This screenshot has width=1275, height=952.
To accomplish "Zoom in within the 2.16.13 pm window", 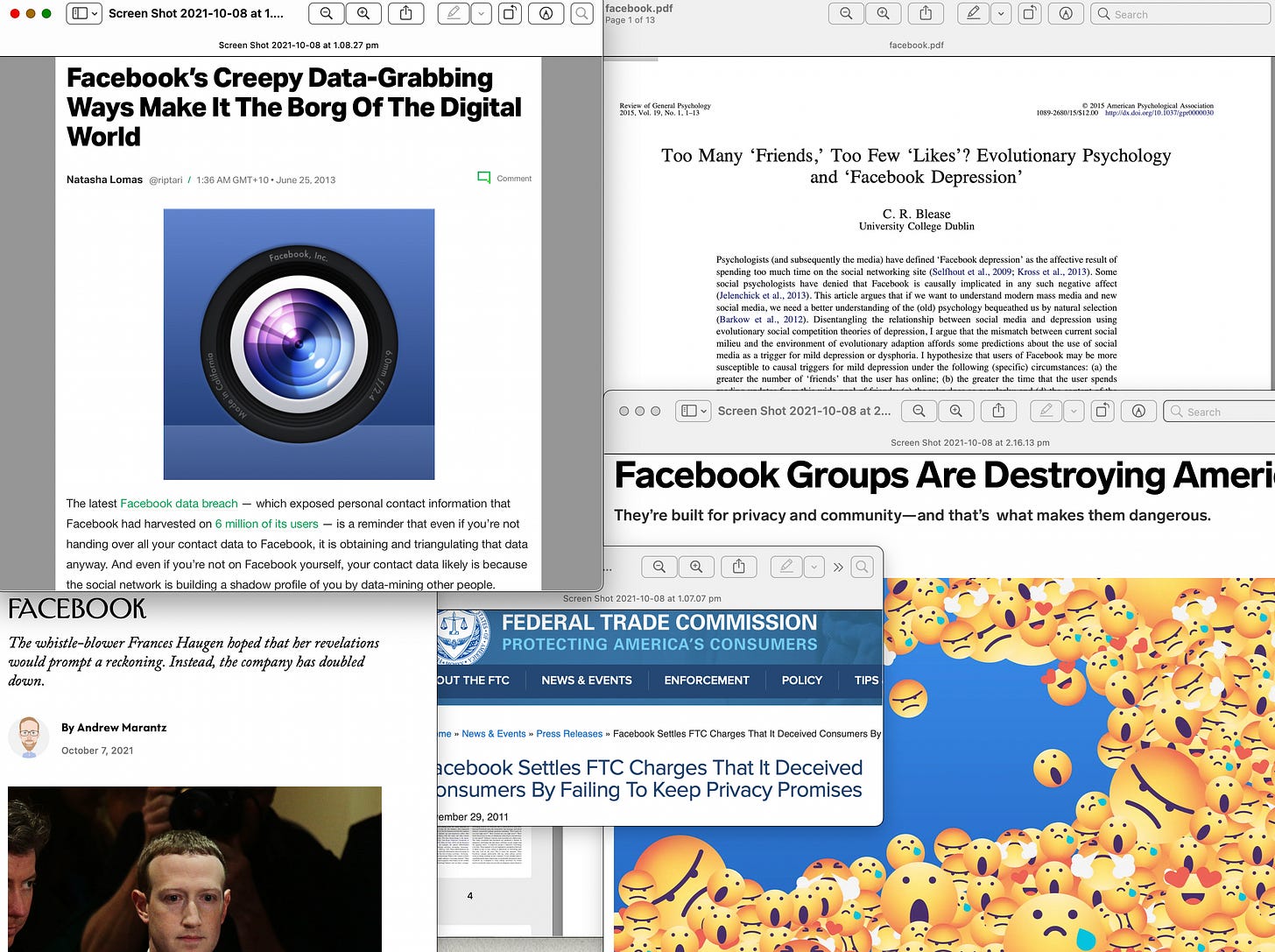I will [x=956, y=411].
